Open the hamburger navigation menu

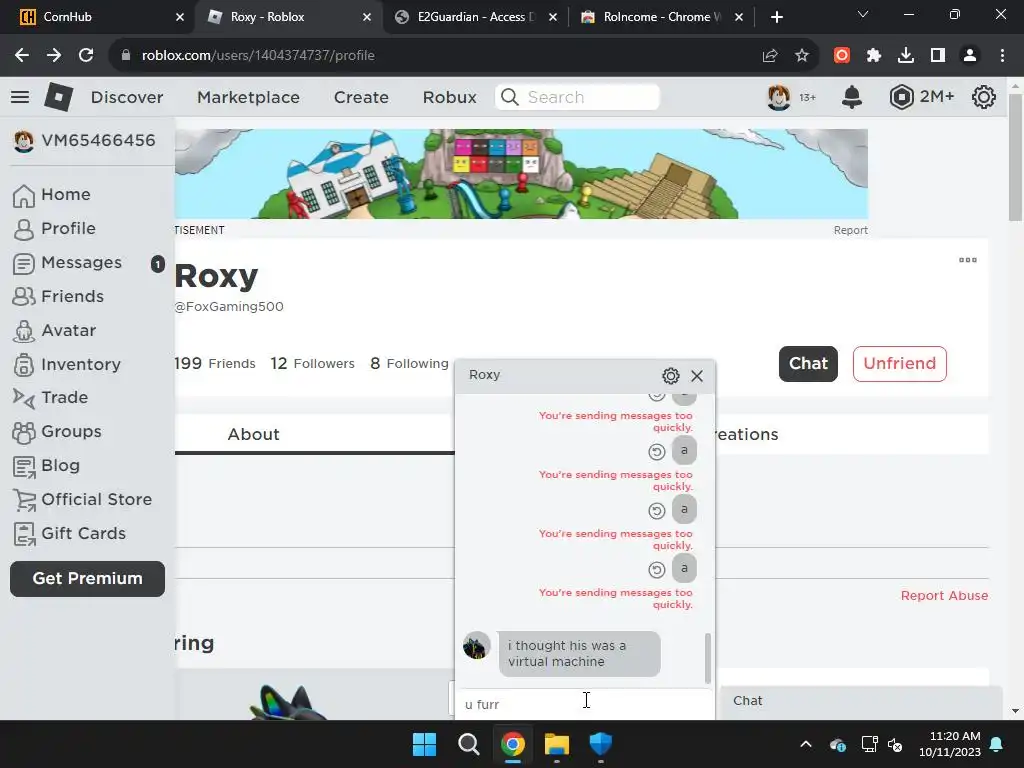point(20,97)
